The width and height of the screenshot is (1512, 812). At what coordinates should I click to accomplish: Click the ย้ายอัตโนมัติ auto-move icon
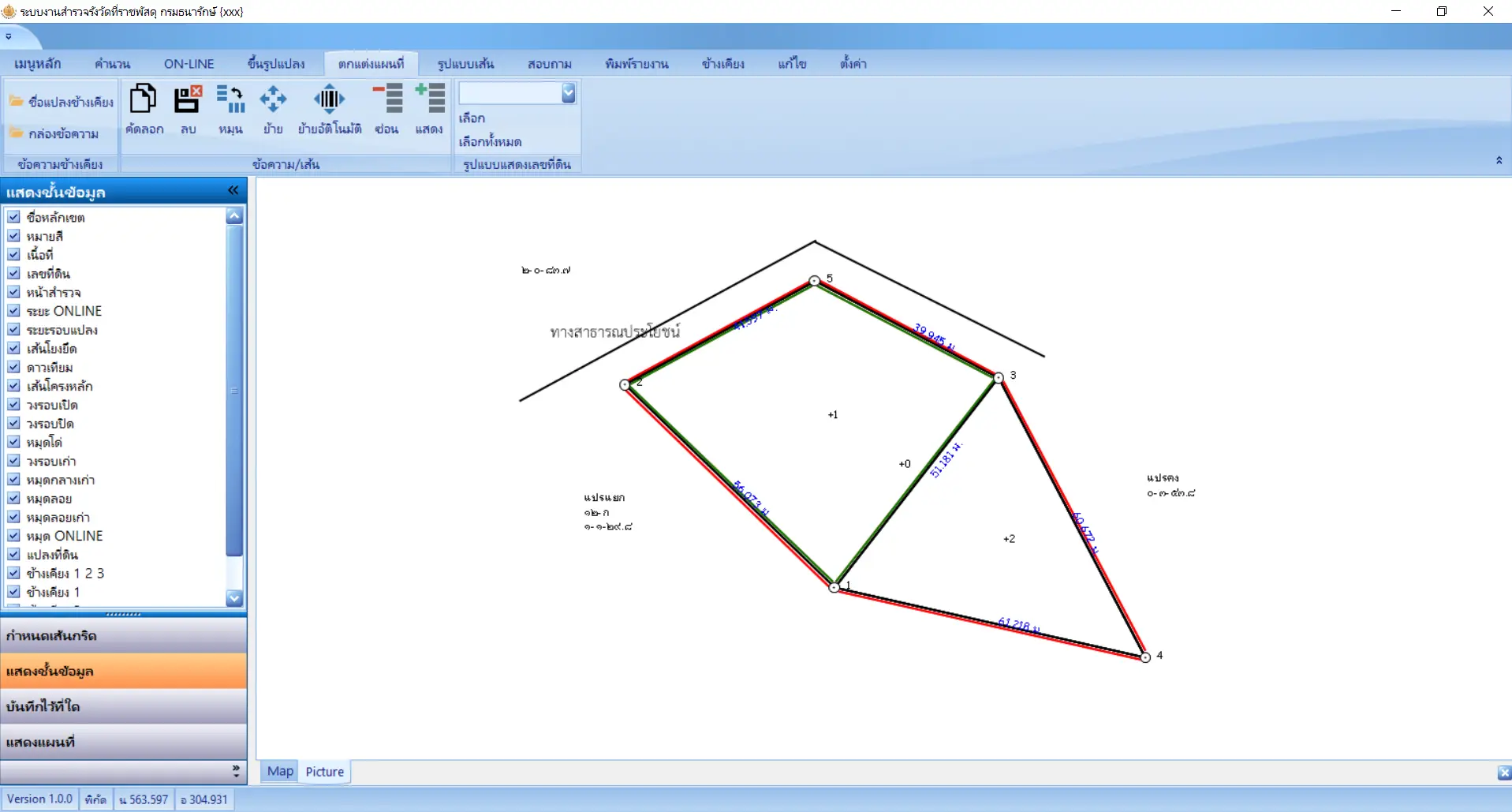click(329, 100)
